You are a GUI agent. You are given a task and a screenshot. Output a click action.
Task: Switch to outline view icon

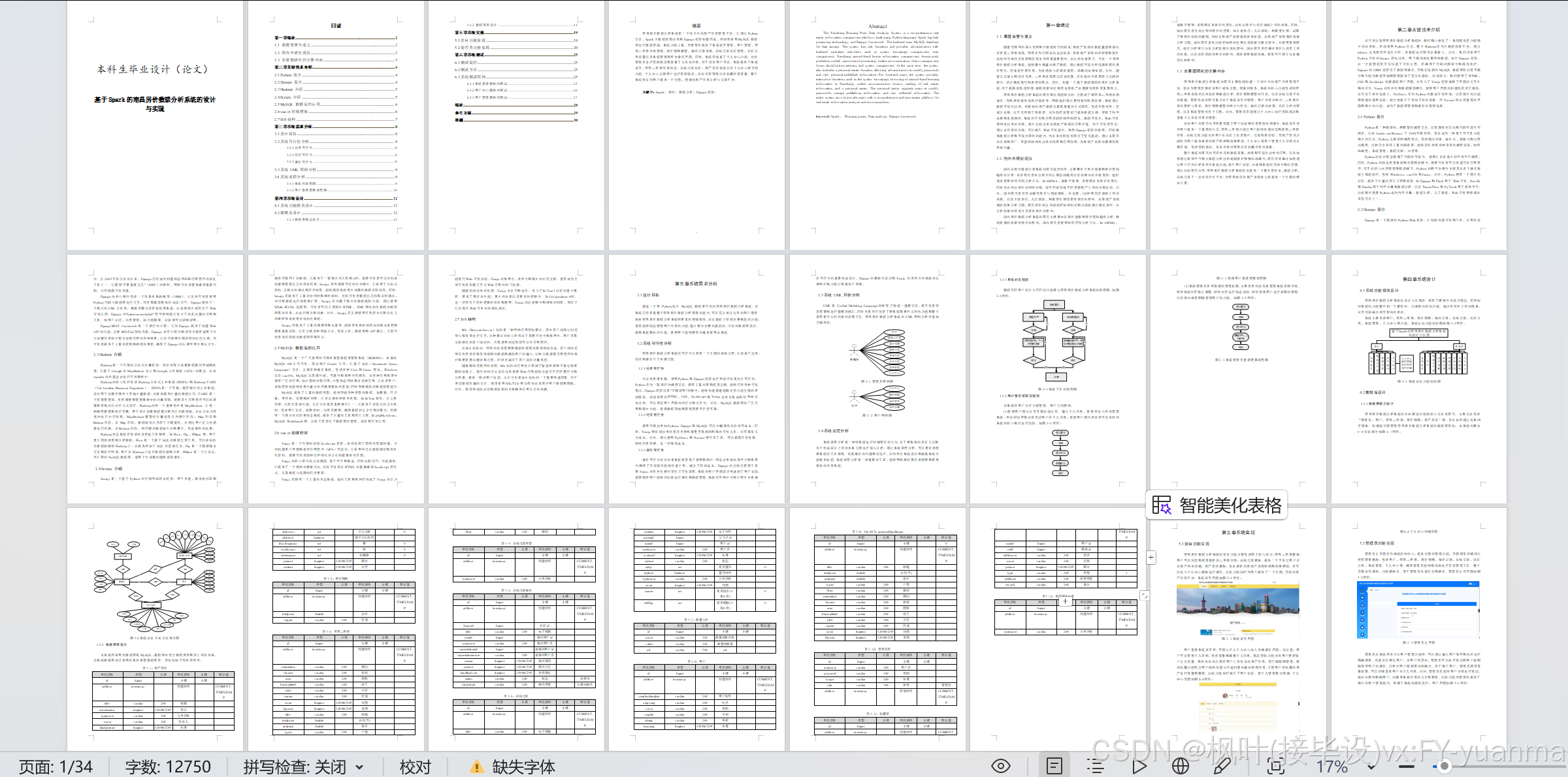(1096, 766)
